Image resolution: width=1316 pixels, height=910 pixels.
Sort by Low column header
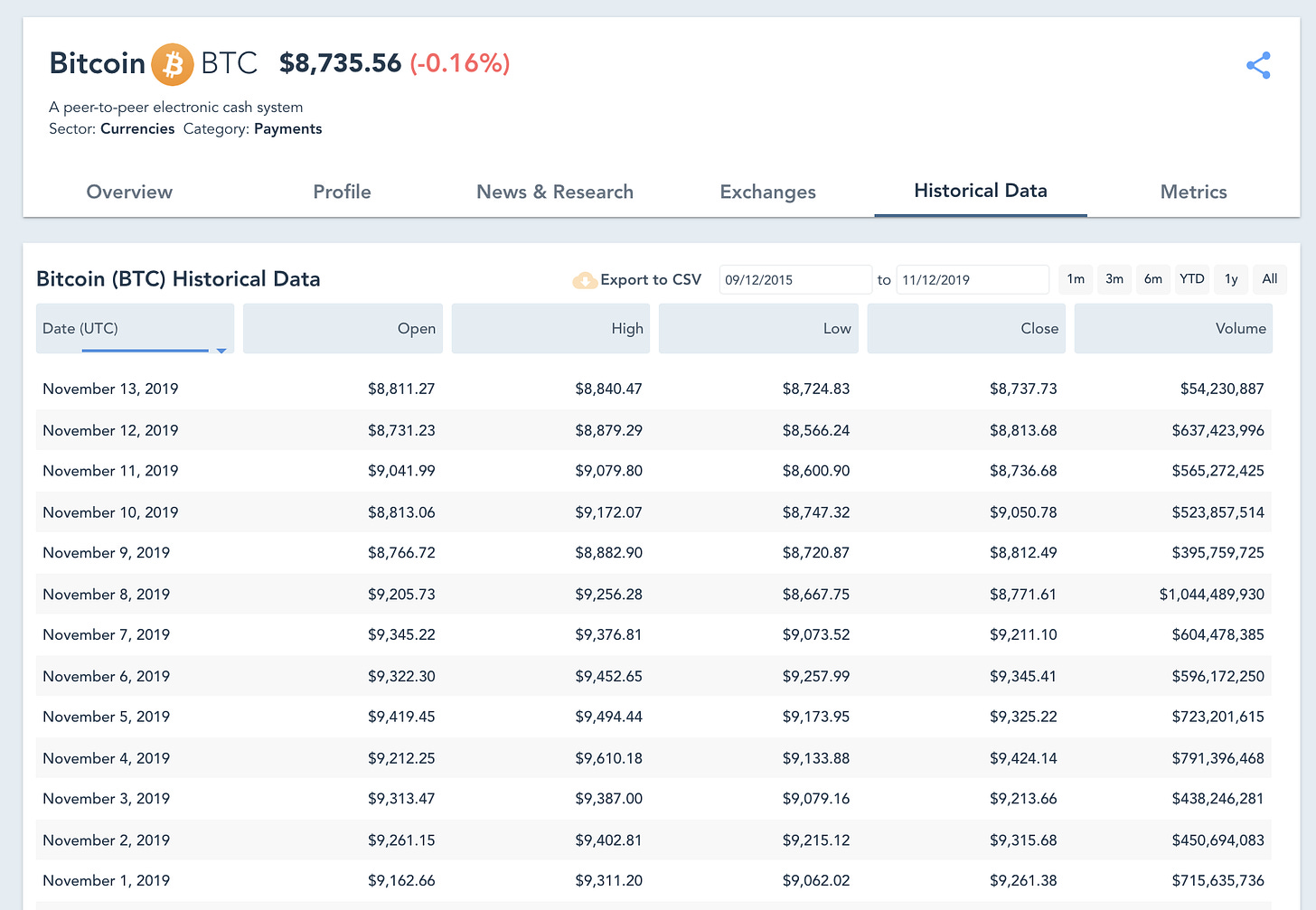point(758,328)
